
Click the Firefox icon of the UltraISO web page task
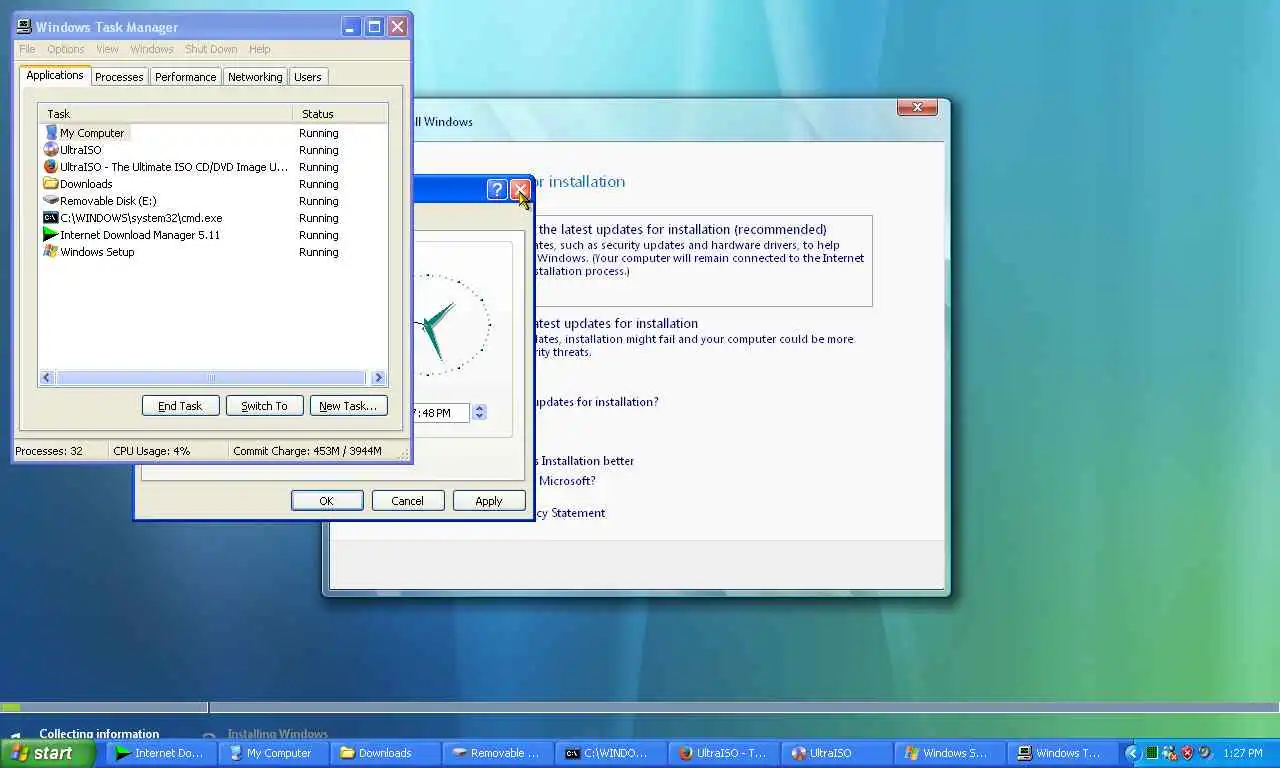pos(51,167)
